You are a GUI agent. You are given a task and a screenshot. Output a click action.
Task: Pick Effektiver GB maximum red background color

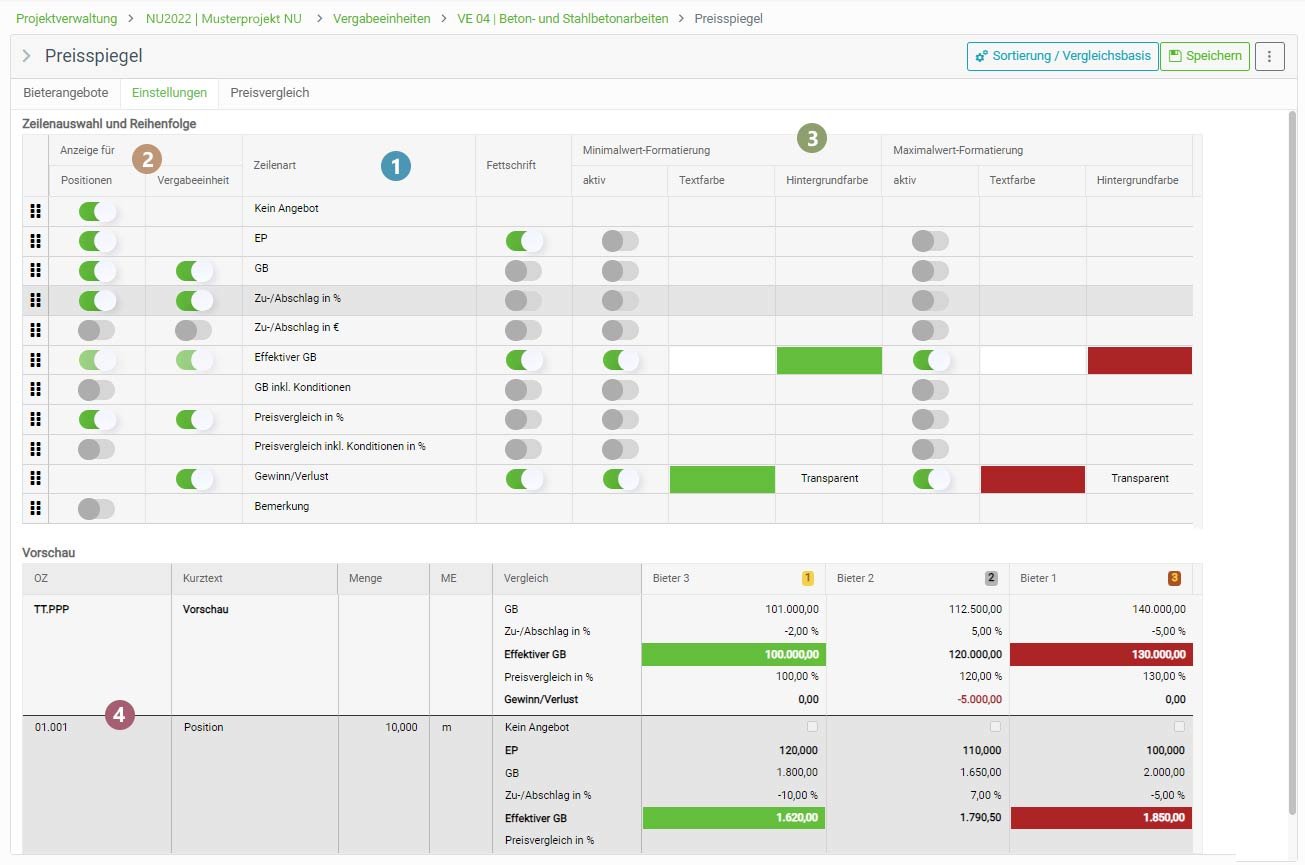point(1140,360)
